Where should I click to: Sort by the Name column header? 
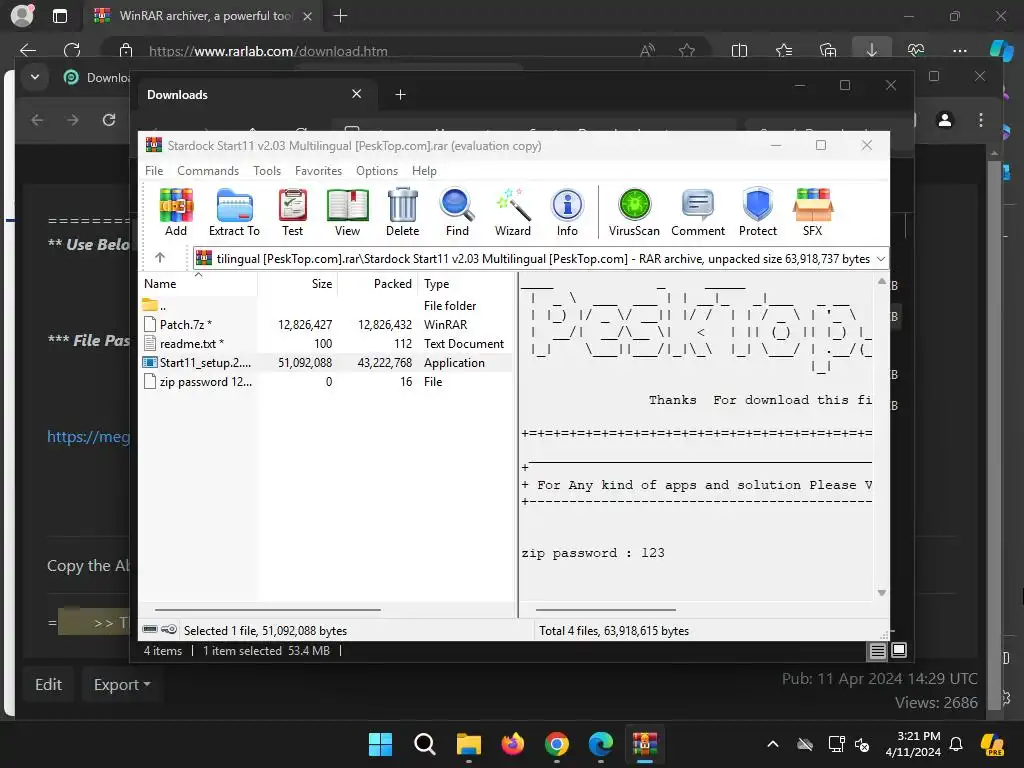(x=199, y=283)
